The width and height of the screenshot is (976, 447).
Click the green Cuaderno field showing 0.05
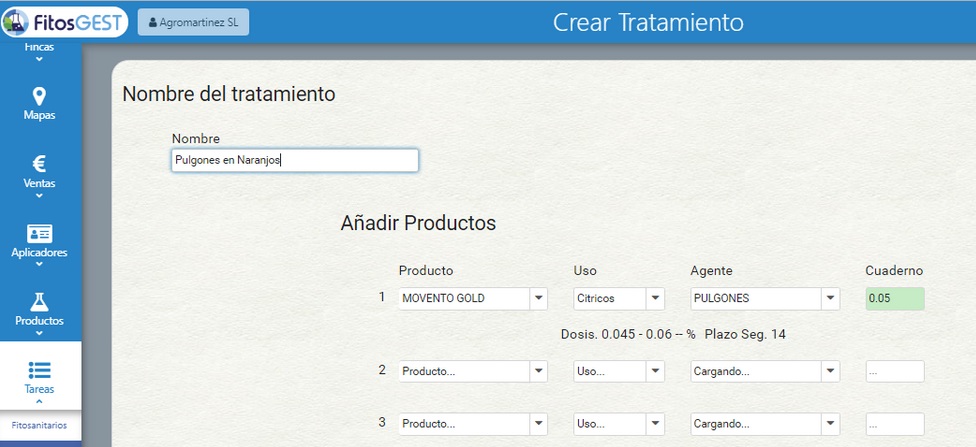click(x=895, y=298)
